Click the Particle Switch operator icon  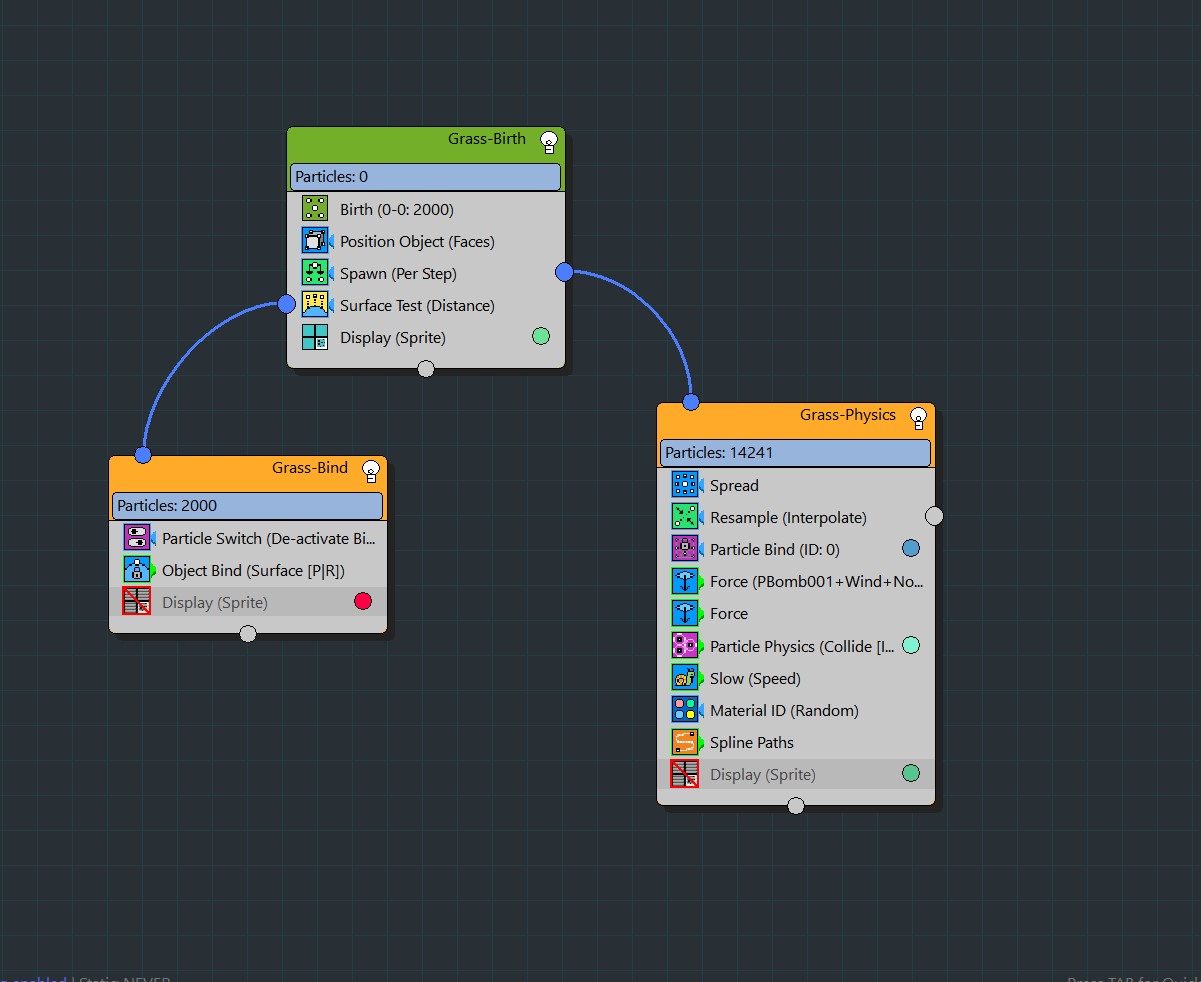[x=137, y=538]
